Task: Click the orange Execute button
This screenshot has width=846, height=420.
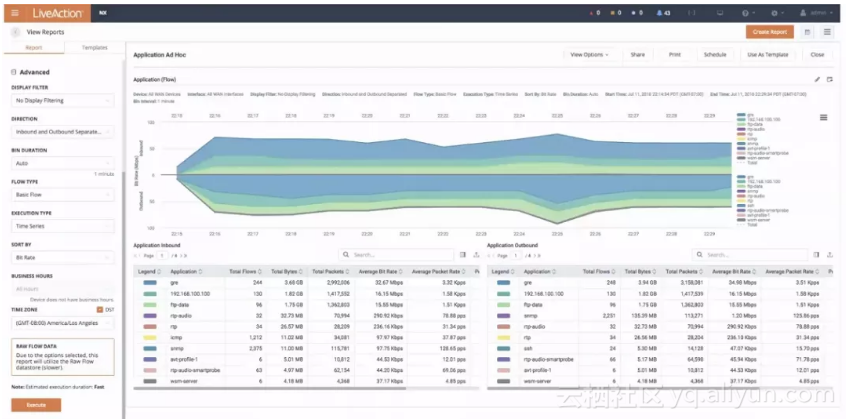Action: coord(36,405)
